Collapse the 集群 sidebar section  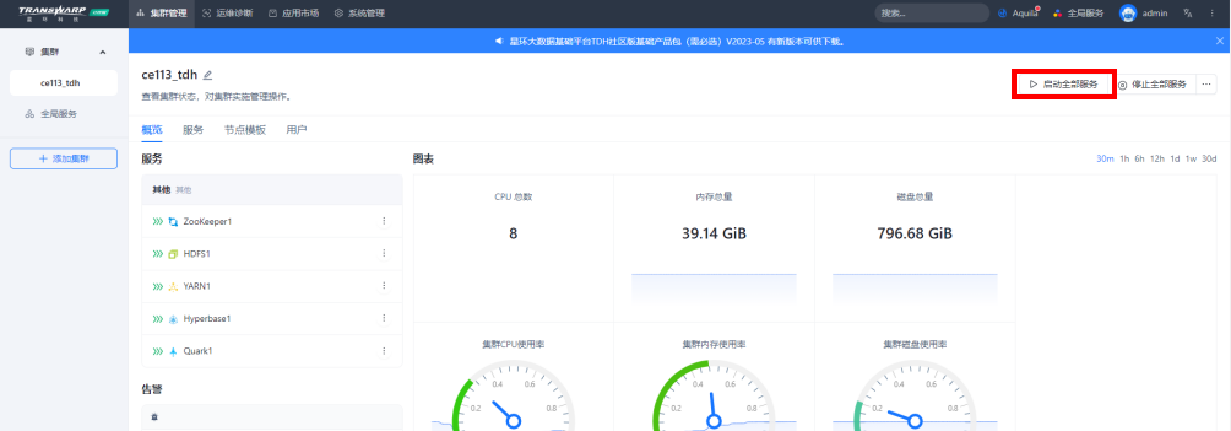coord(103,51)
